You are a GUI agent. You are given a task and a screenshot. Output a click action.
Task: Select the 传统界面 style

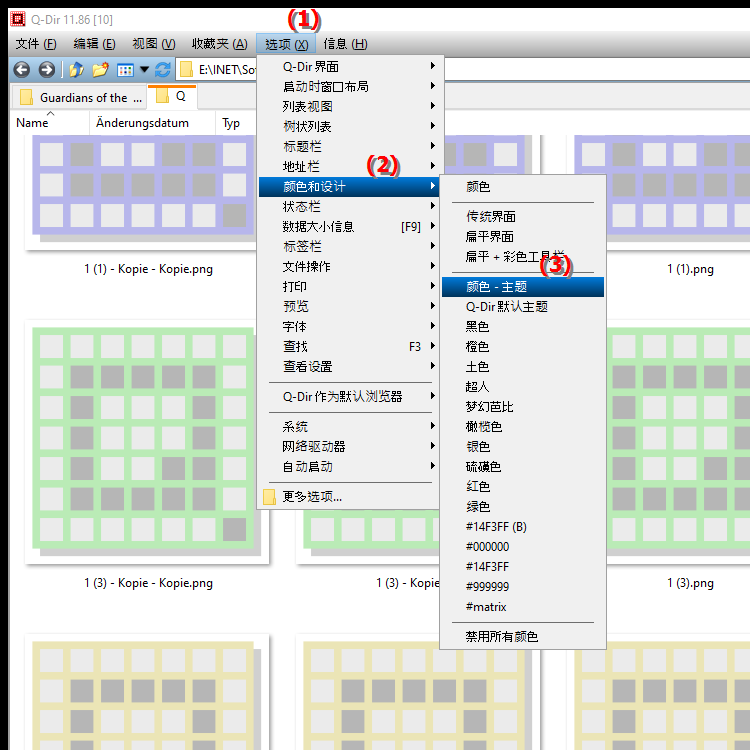click(x=523, y=217)
